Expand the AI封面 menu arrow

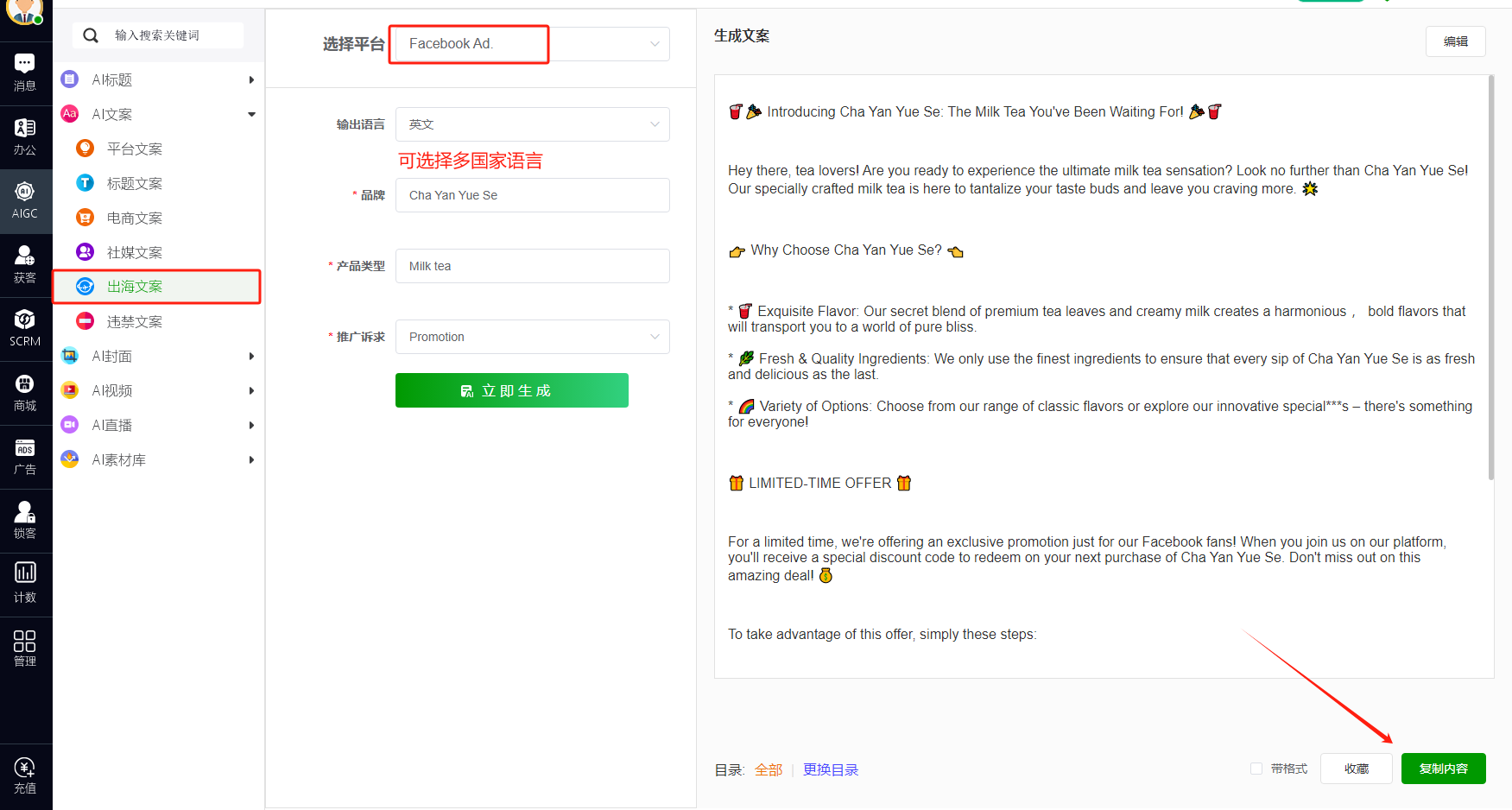click(251, 356)
